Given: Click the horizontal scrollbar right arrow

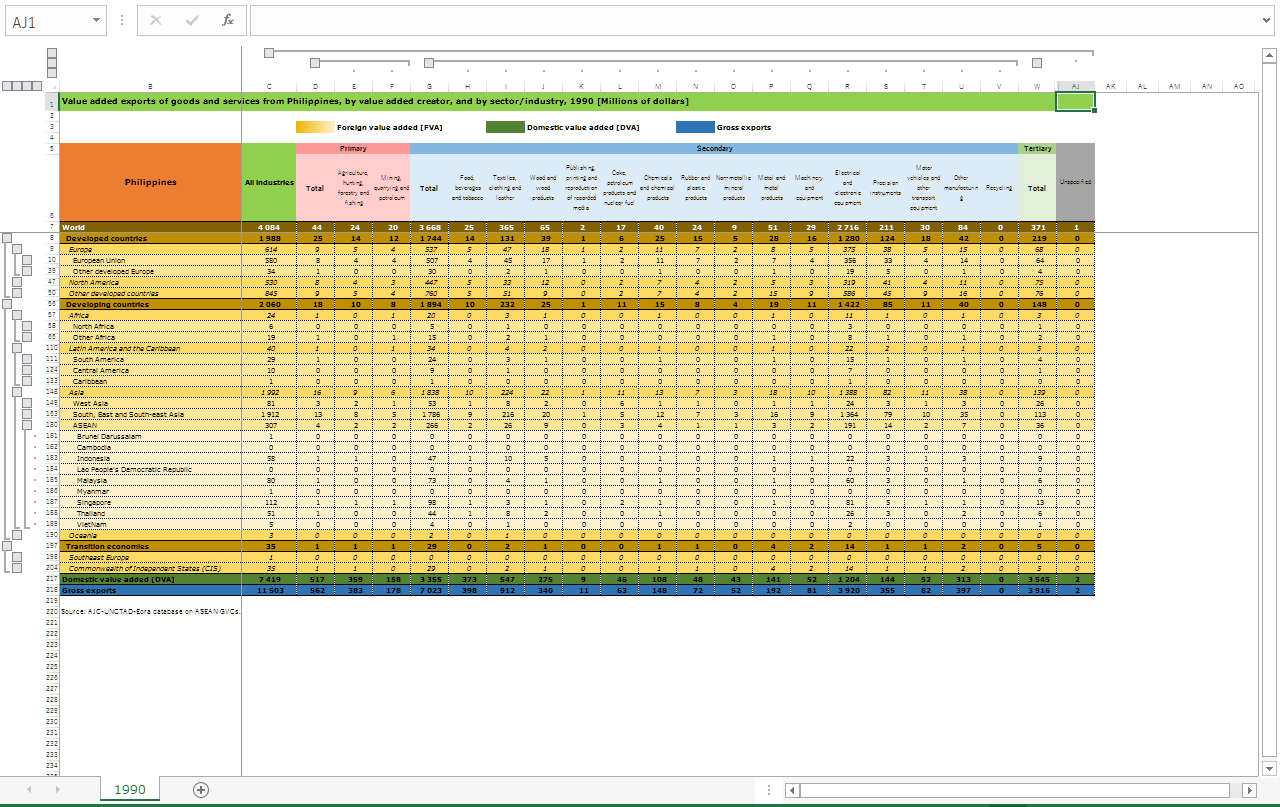Looking at the screenshot, I should (1249, 790).
